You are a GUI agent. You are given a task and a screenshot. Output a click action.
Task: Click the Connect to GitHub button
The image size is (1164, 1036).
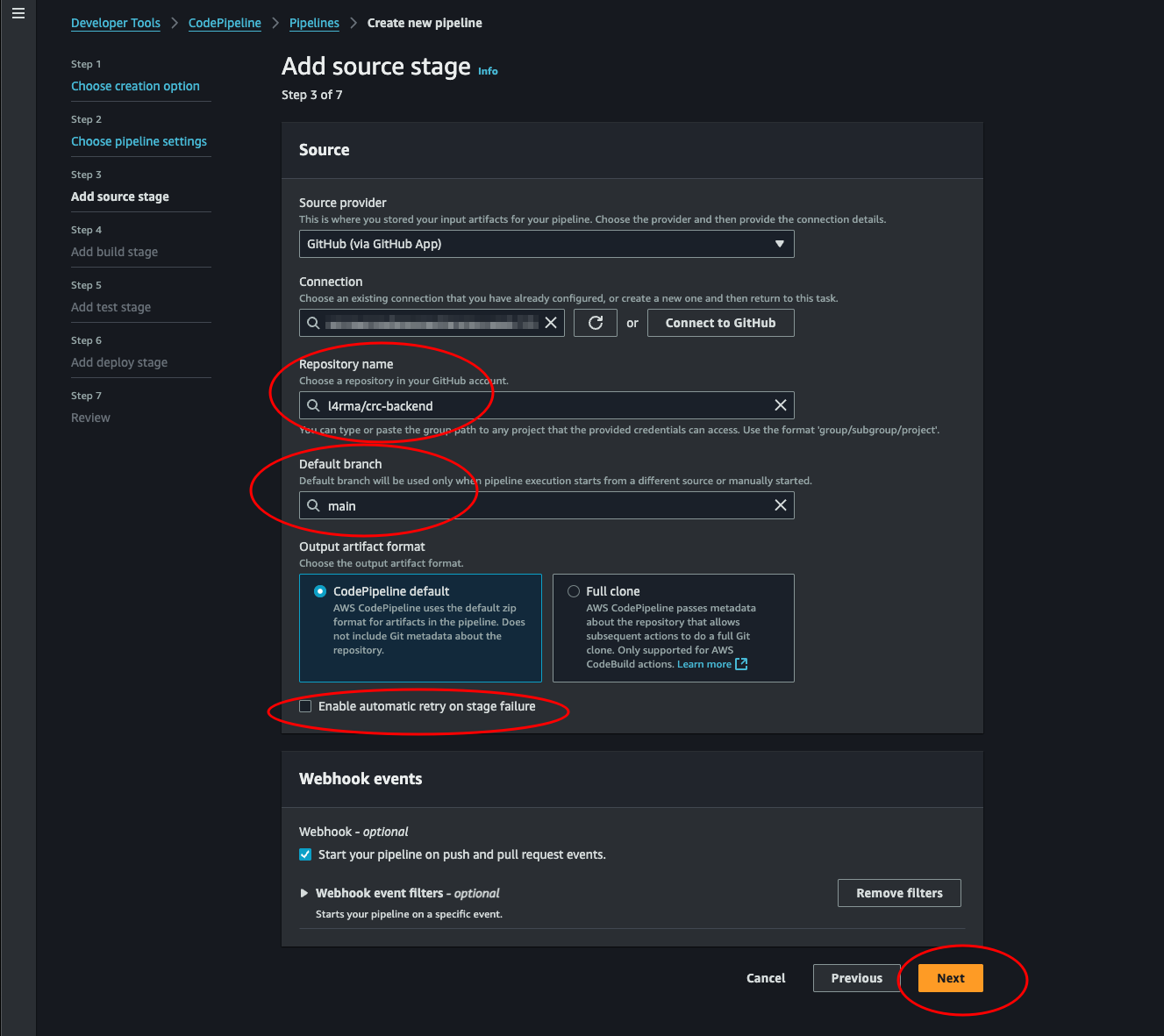[720, 323]
